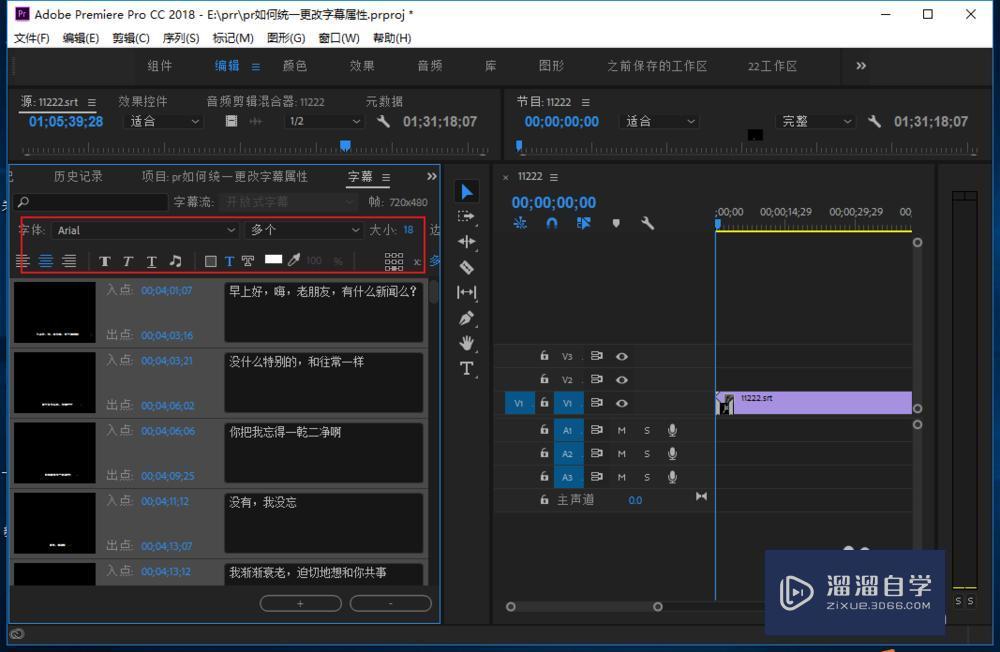Select the Ripple Edit tool
1000x652 pixels.
coord(467,242)
